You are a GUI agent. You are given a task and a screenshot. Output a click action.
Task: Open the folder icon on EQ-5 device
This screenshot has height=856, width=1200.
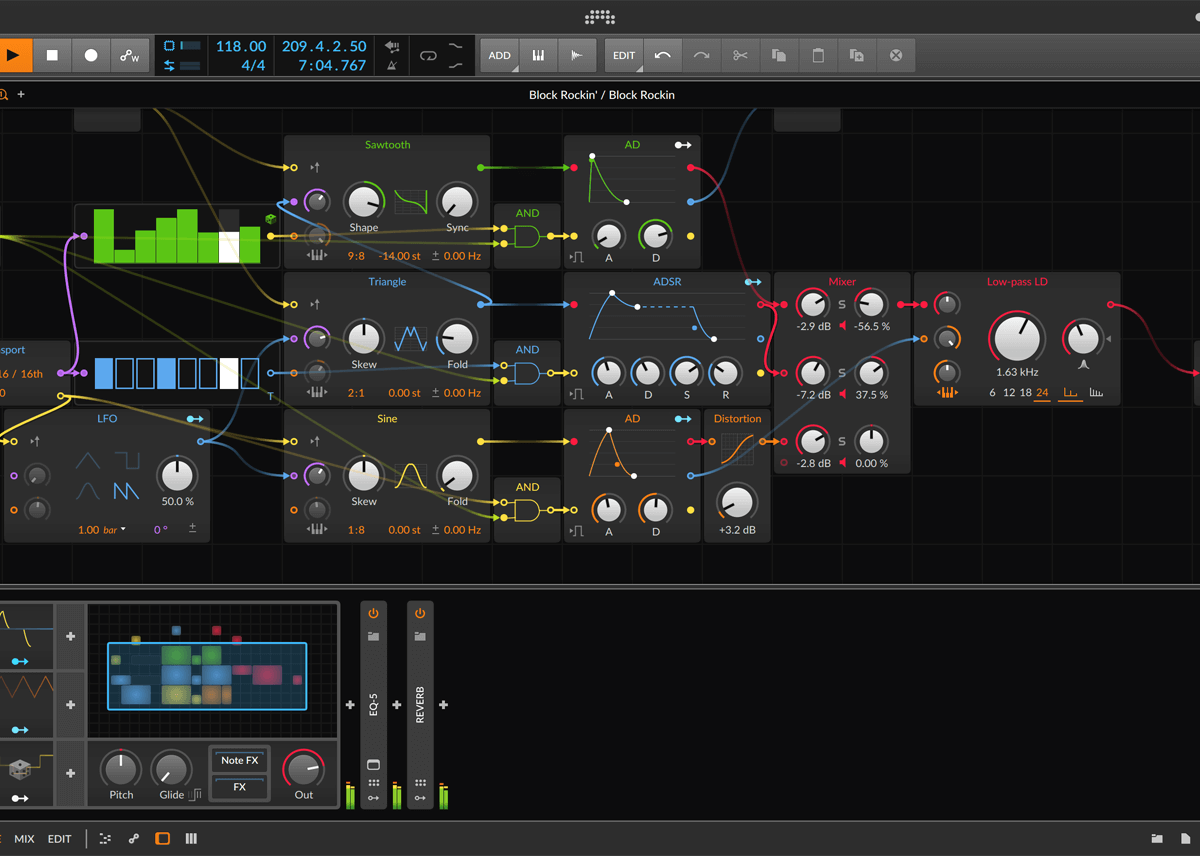click(373, 636)
